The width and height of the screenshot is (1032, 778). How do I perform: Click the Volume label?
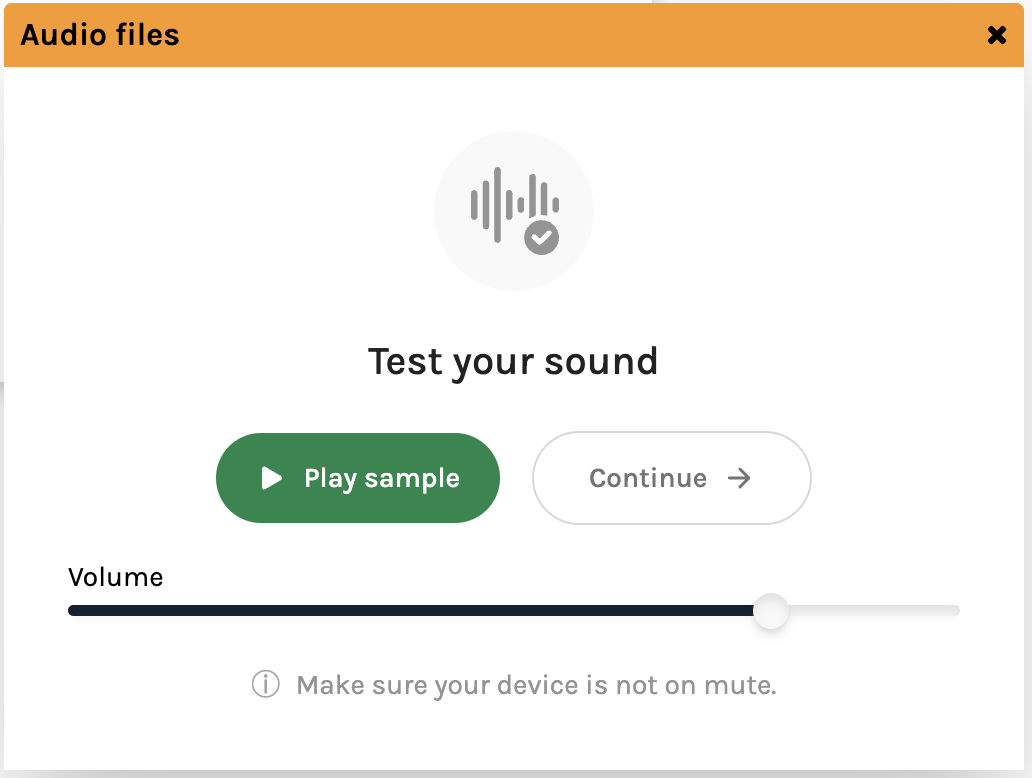[x=115, y=577]
